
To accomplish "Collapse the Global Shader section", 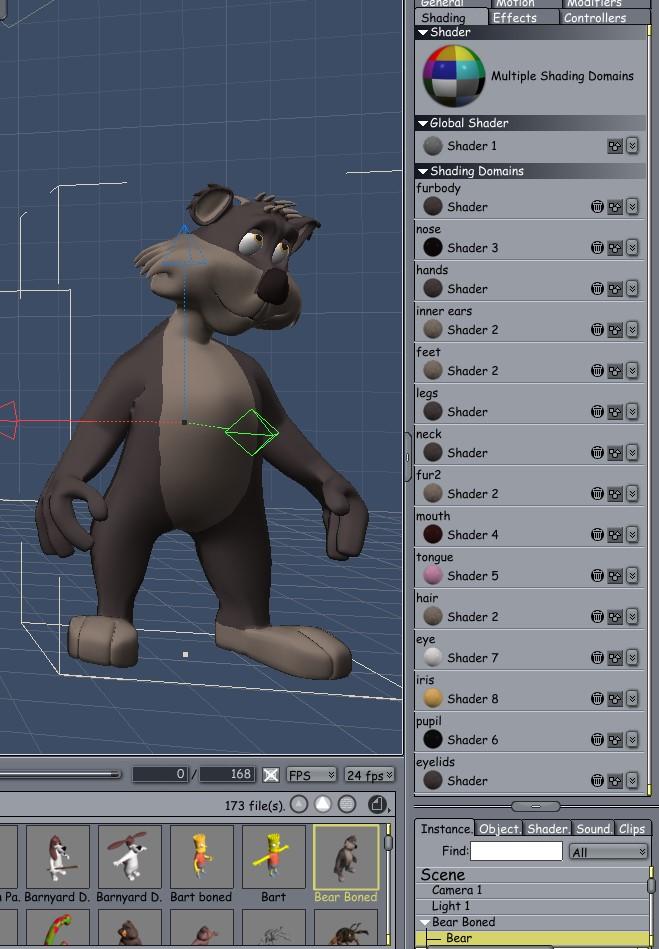I will click(423, 123).
